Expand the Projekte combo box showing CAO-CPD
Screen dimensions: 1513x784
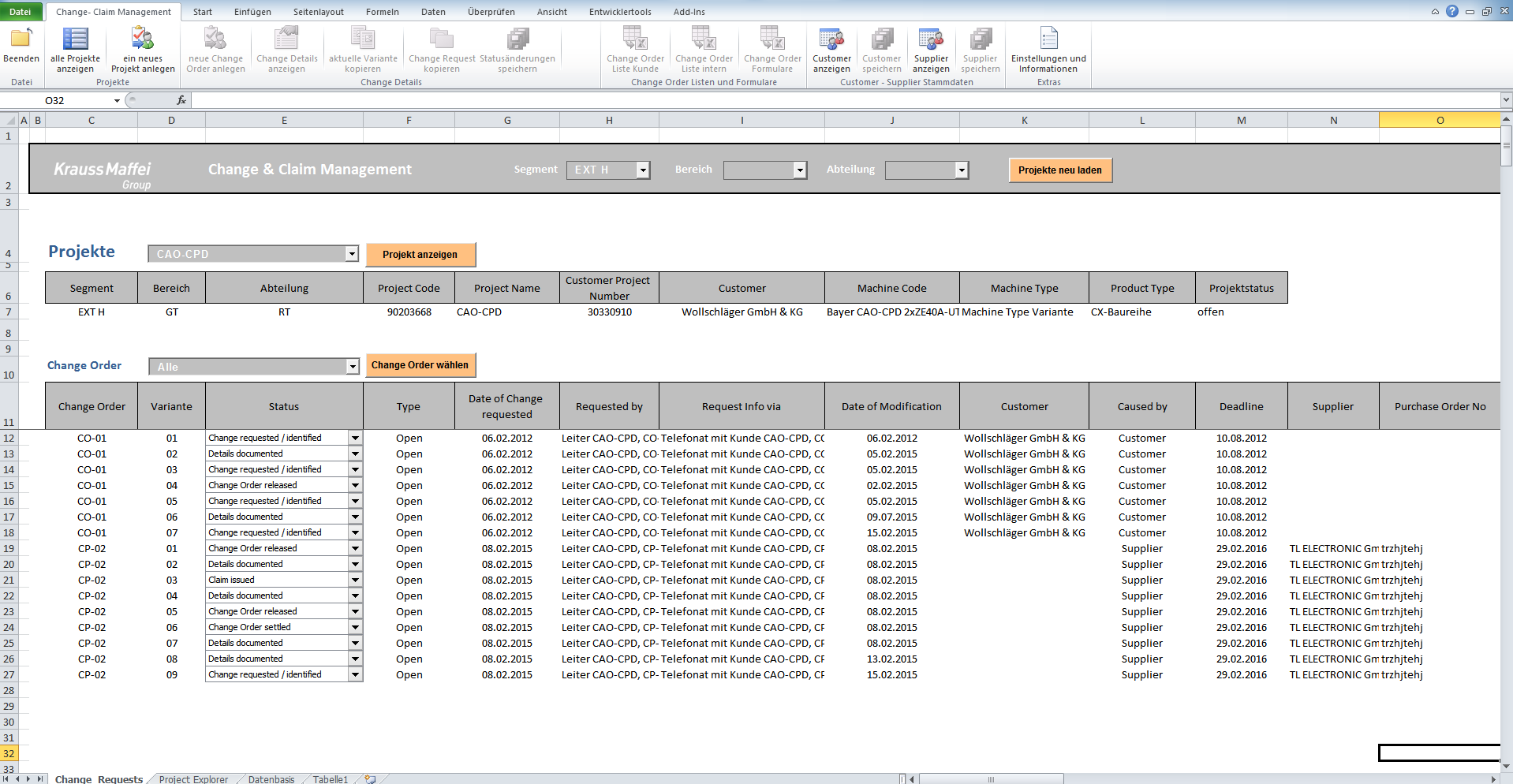coord(353,253)
